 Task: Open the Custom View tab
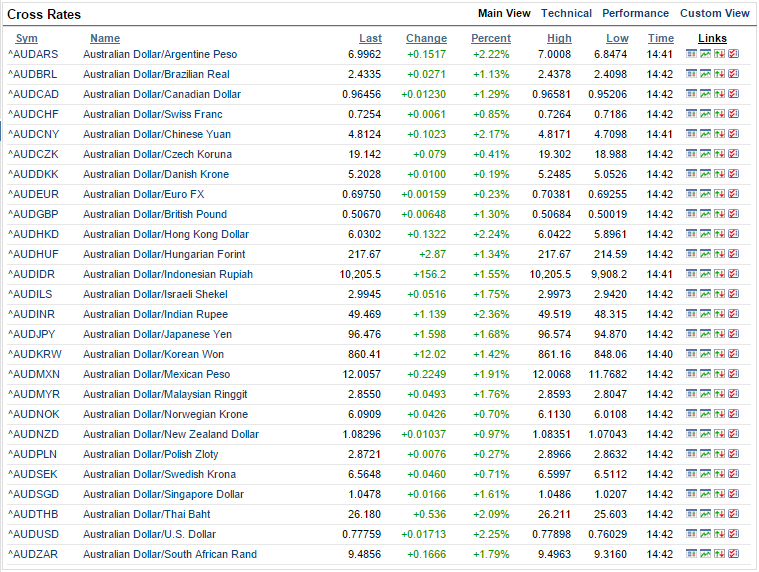pos(714,14)
